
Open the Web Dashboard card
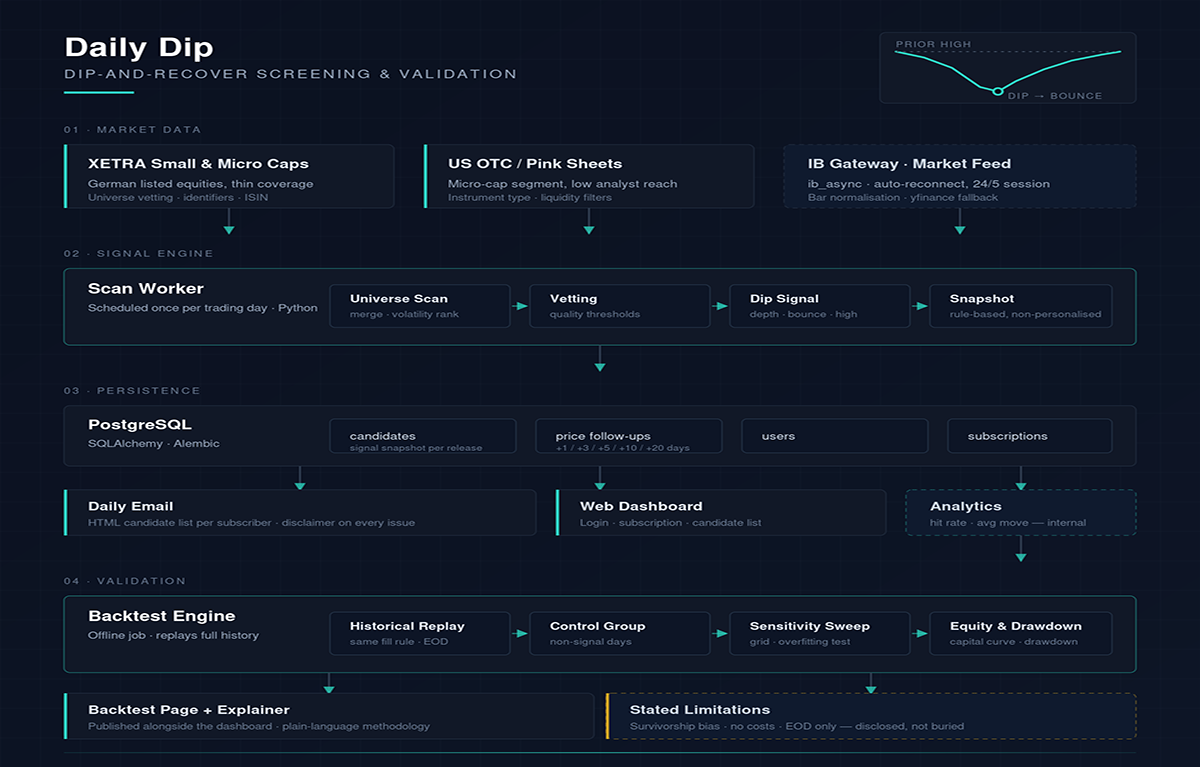click(x=721, y=512)
